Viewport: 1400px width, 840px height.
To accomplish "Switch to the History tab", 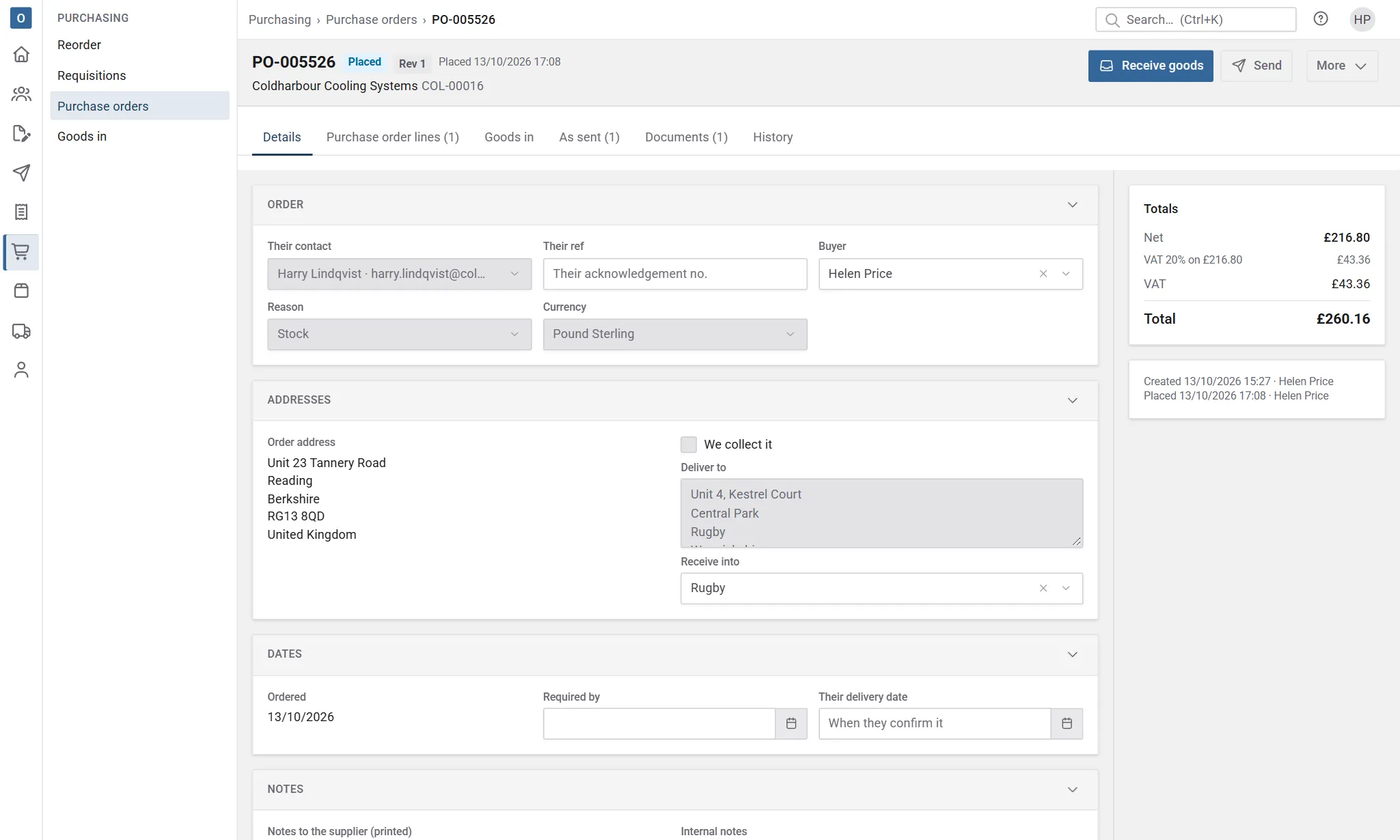I will click(x=773, y=137).
